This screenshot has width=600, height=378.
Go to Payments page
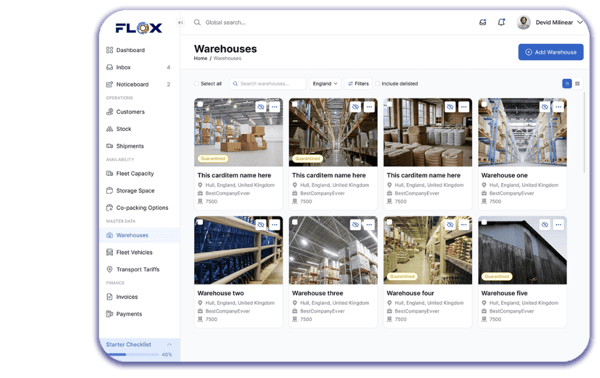click(x=139, y=314)
